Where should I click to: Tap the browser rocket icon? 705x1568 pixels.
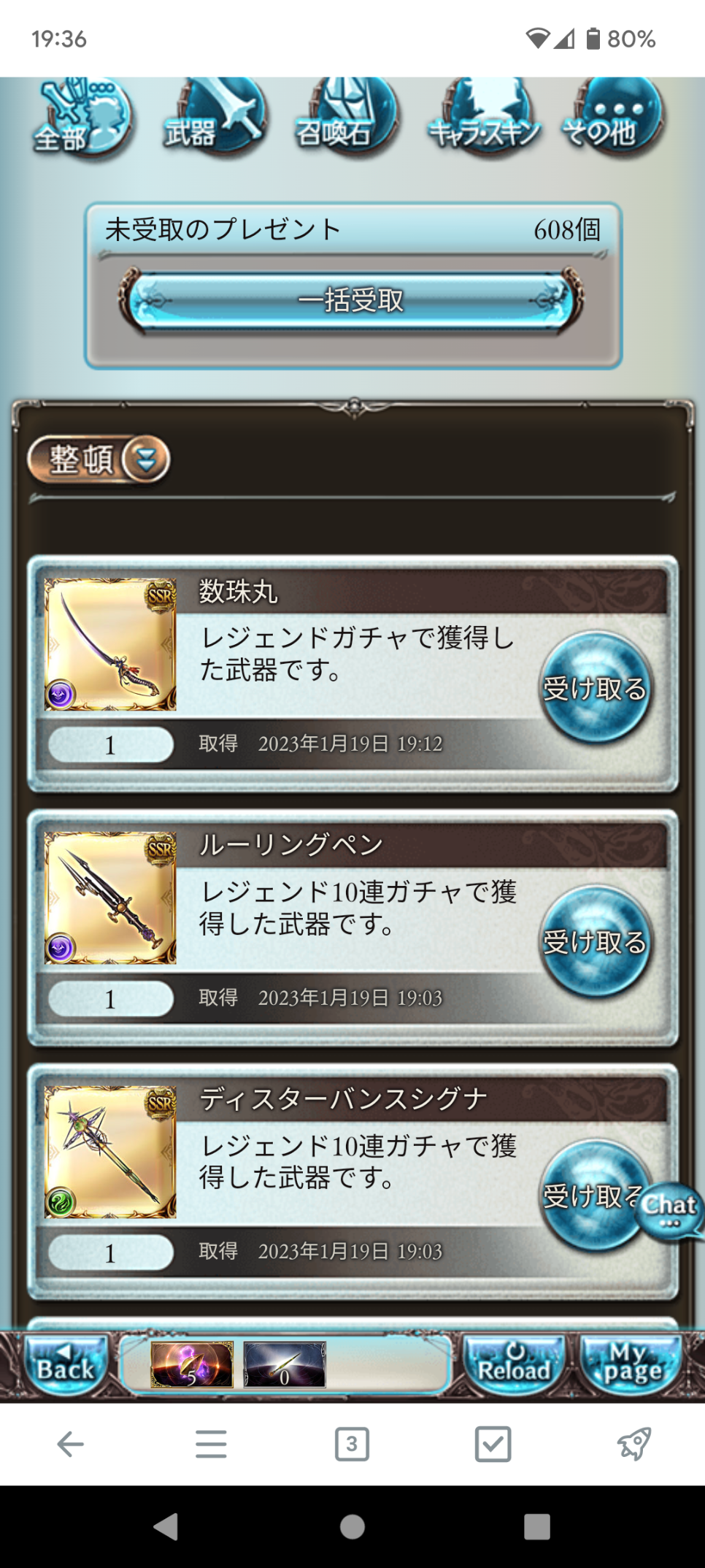pyautogui.click(x=634, y=1444)
